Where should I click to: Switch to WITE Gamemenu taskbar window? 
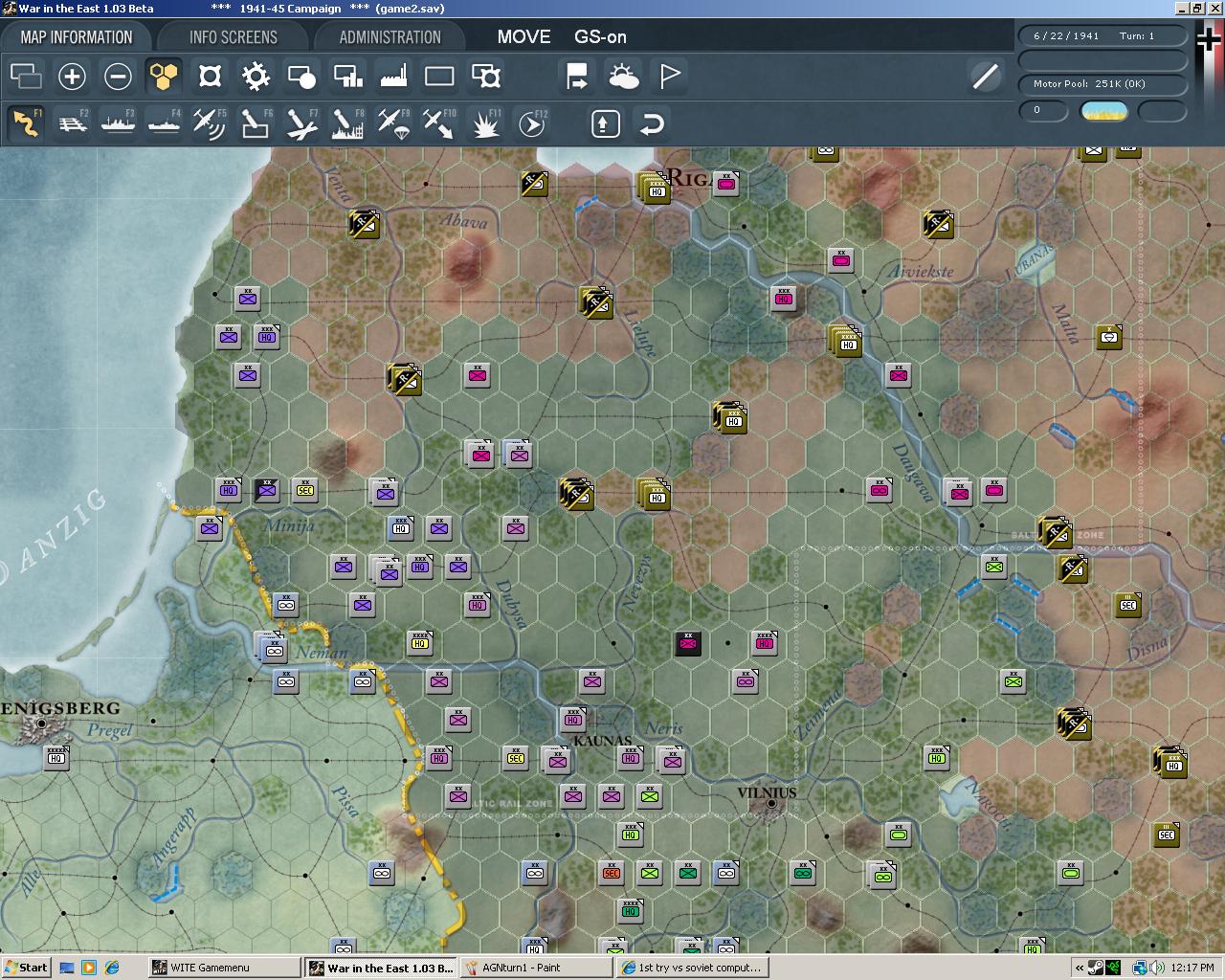(x=224, y=968)
